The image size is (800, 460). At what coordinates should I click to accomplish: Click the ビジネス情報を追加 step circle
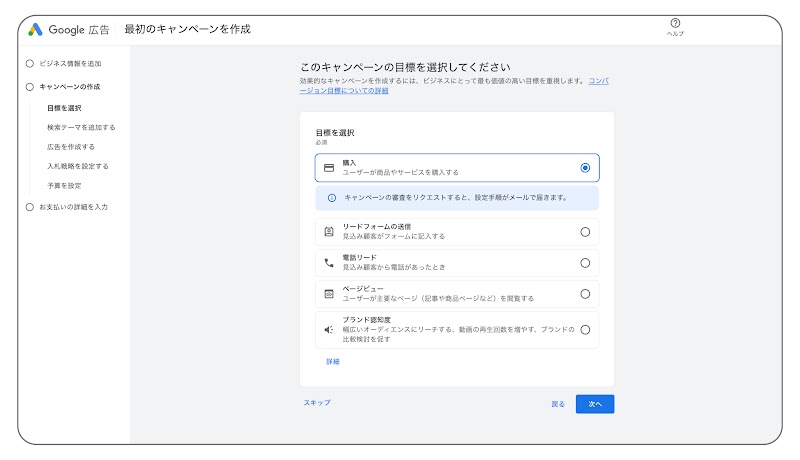pyautogui.click(x=30, y=64)
